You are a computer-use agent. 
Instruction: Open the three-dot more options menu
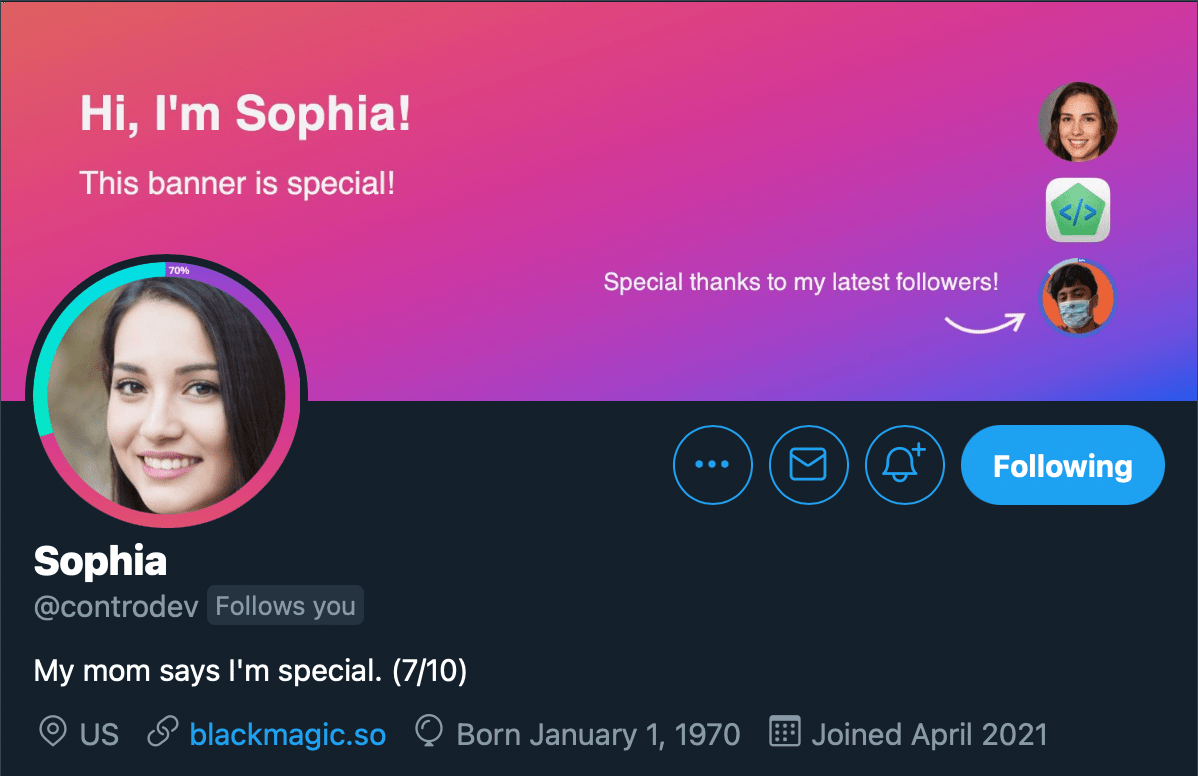point(712,465)
